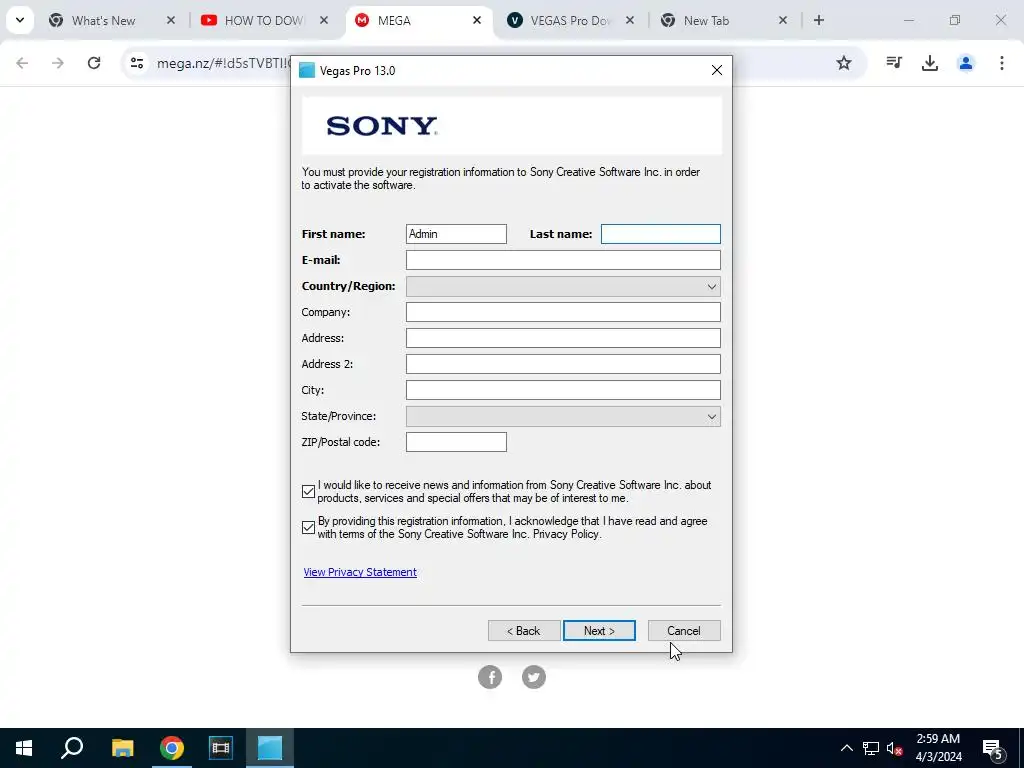Screen dimensions: 1024x768
Task: Expand the State/Province dropdown
Action: click(563, 416)
